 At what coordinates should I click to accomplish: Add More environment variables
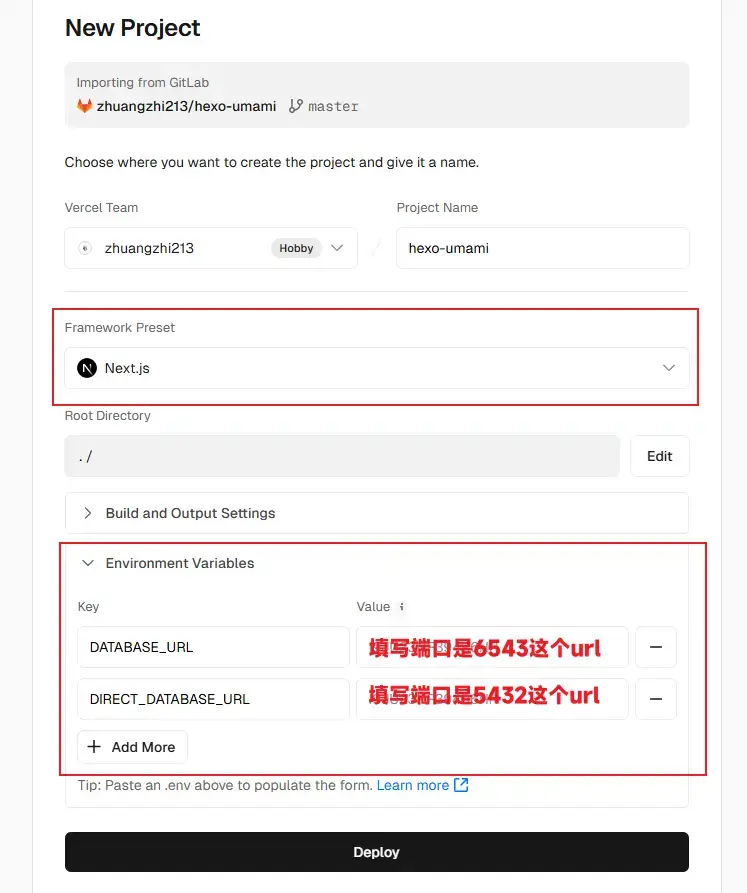pos(133,747)
